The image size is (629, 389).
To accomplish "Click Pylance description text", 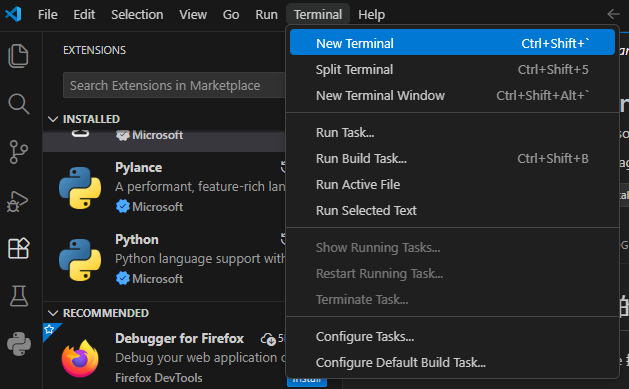I will click(200, 187).
